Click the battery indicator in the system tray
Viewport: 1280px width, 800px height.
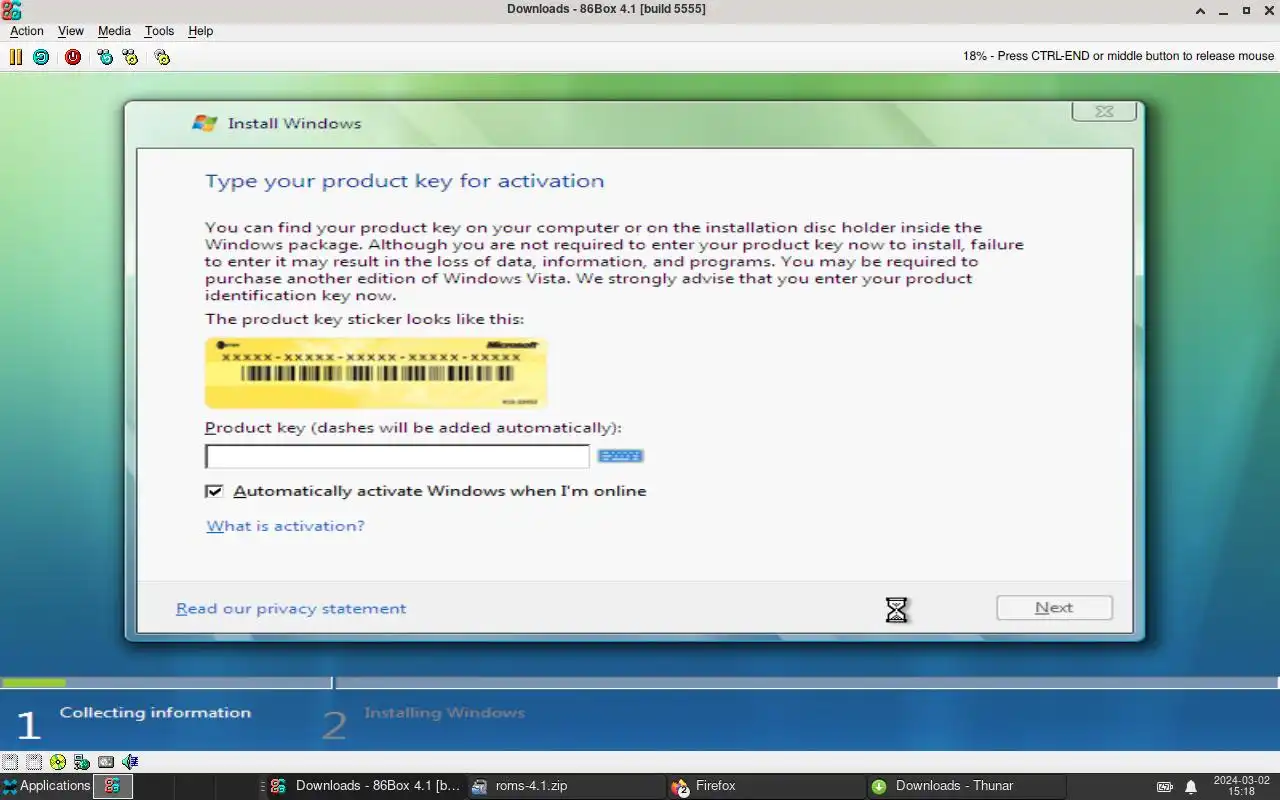(1165, 786)
